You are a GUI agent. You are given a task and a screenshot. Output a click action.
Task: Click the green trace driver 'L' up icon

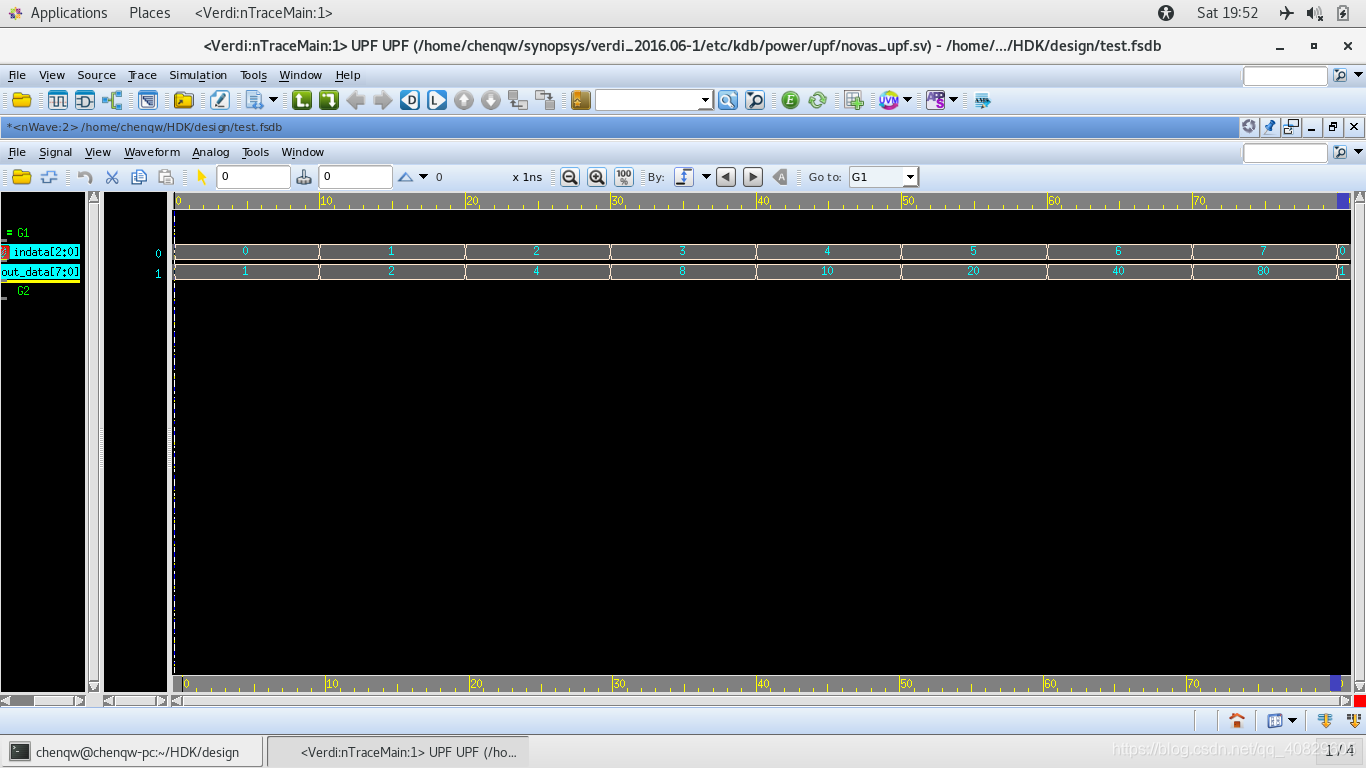[302, 100]
